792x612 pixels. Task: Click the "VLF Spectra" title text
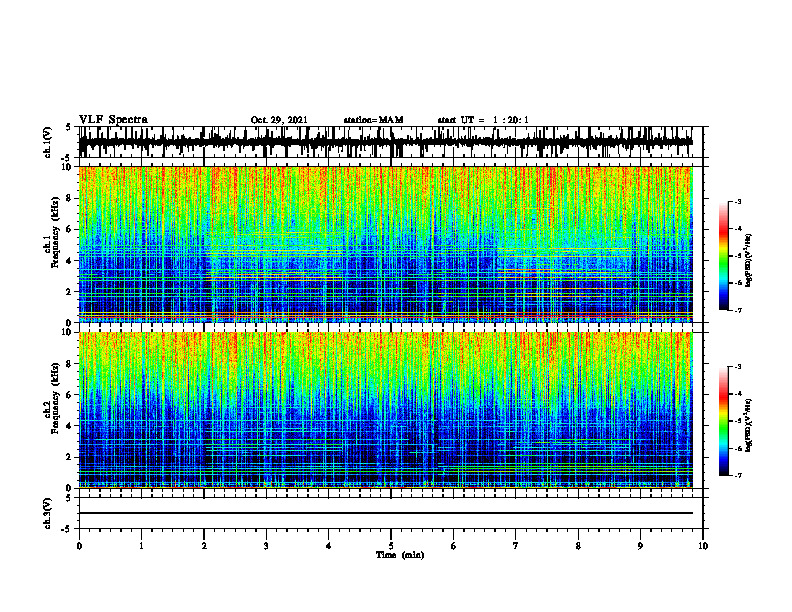113,120
